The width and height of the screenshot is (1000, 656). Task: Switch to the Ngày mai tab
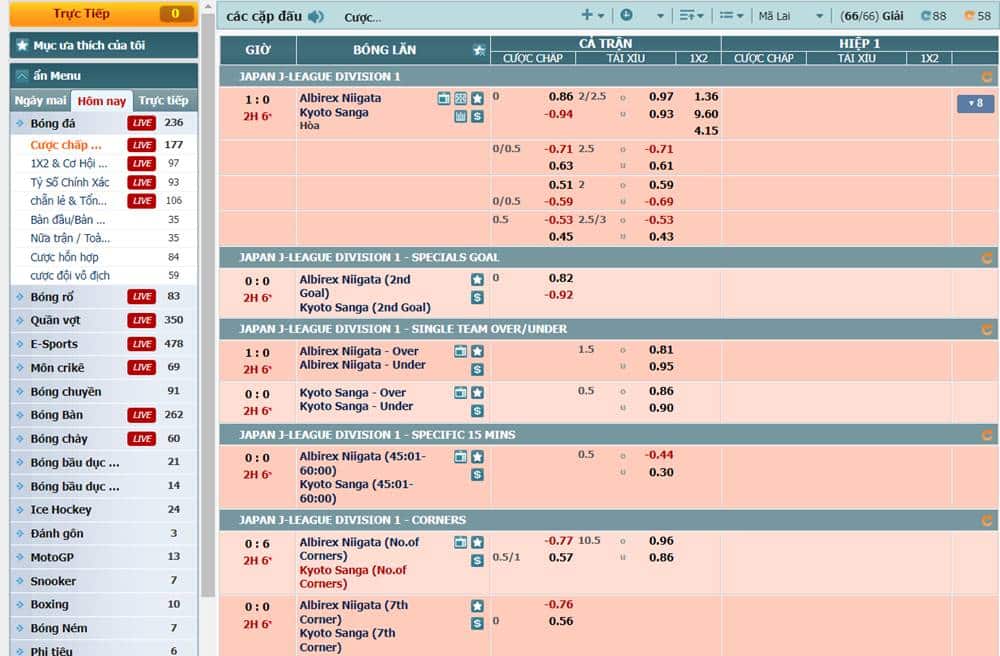[x=40, y=101]
